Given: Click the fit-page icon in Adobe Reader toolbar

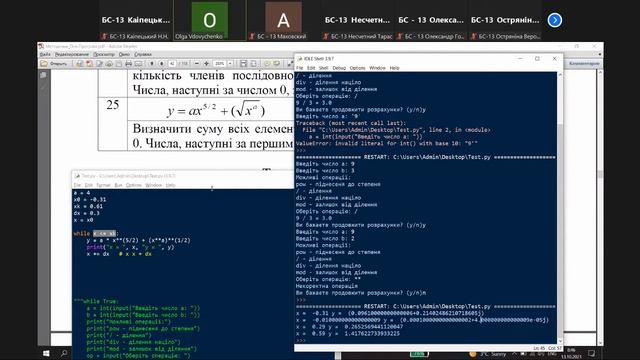Looking at the screenshot, I should point(253,64).
